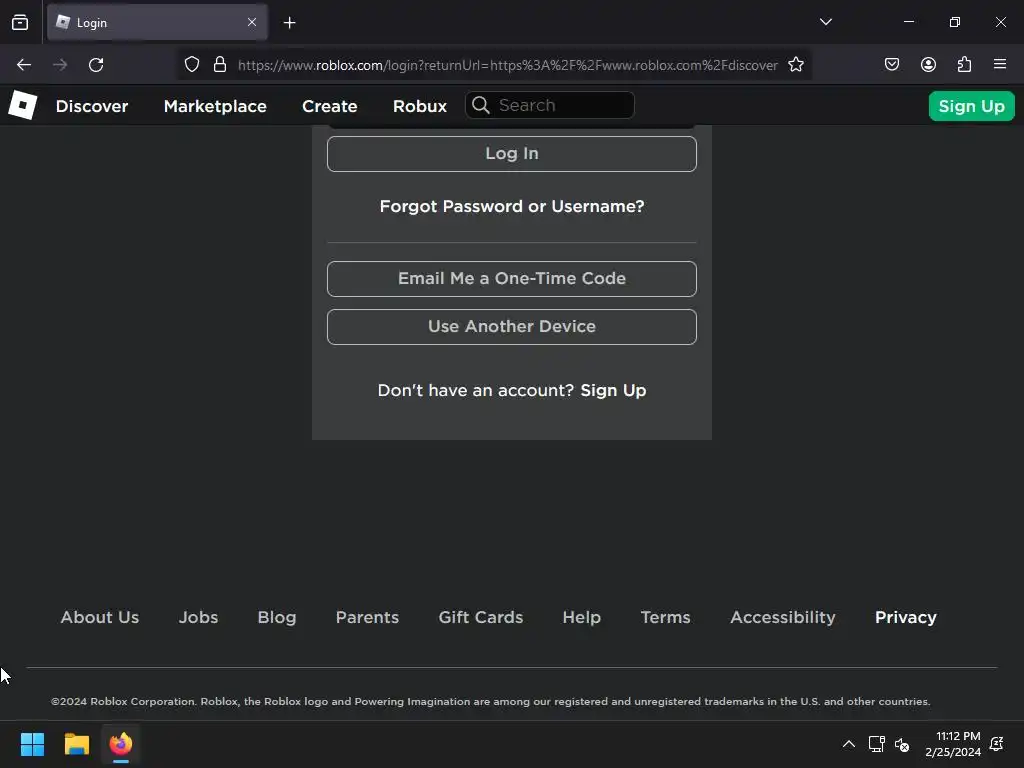1024x768 pixels.
Task: Open the Create menu item
Action: 330,106
